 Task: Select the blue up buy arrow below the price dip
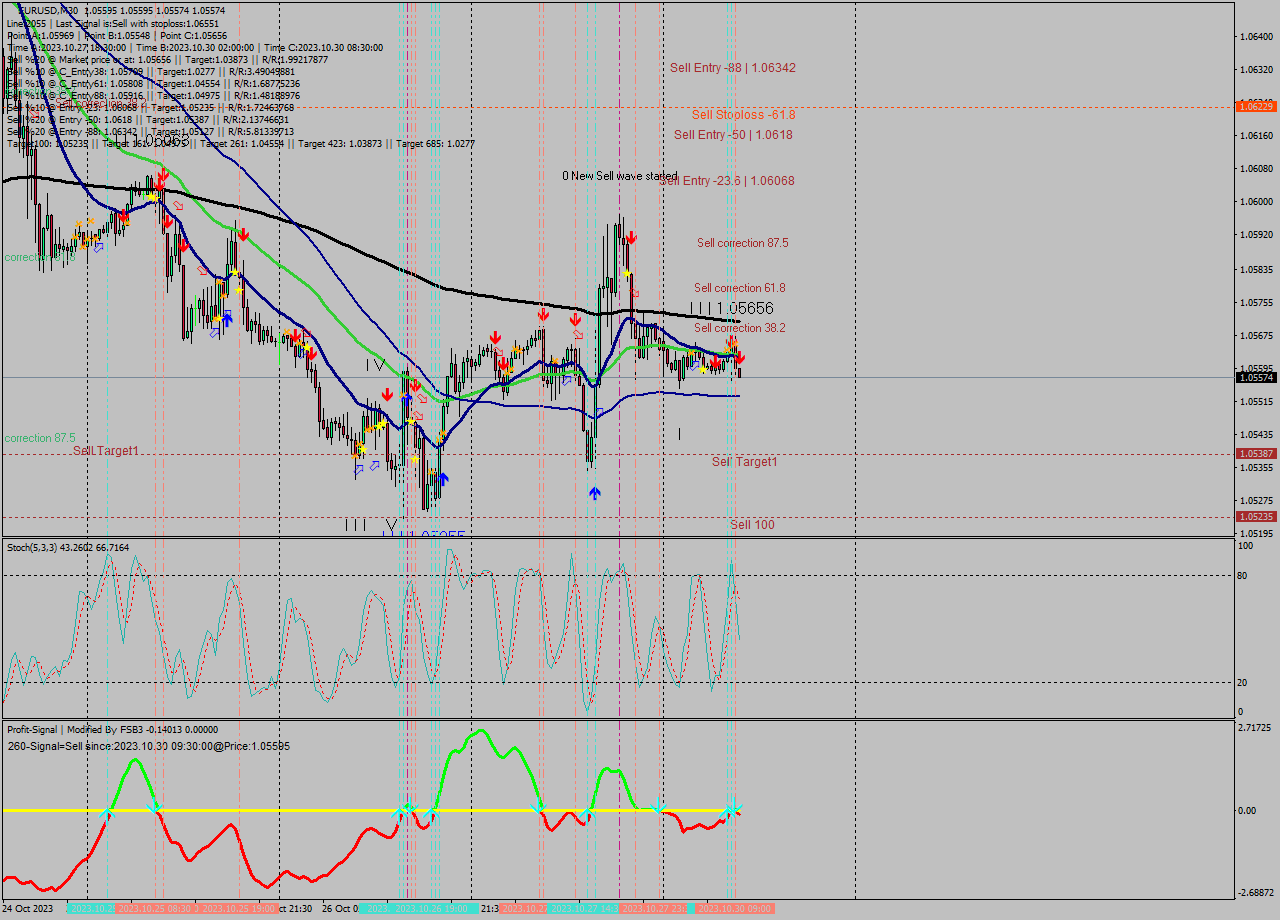click(x=595, y=492)
